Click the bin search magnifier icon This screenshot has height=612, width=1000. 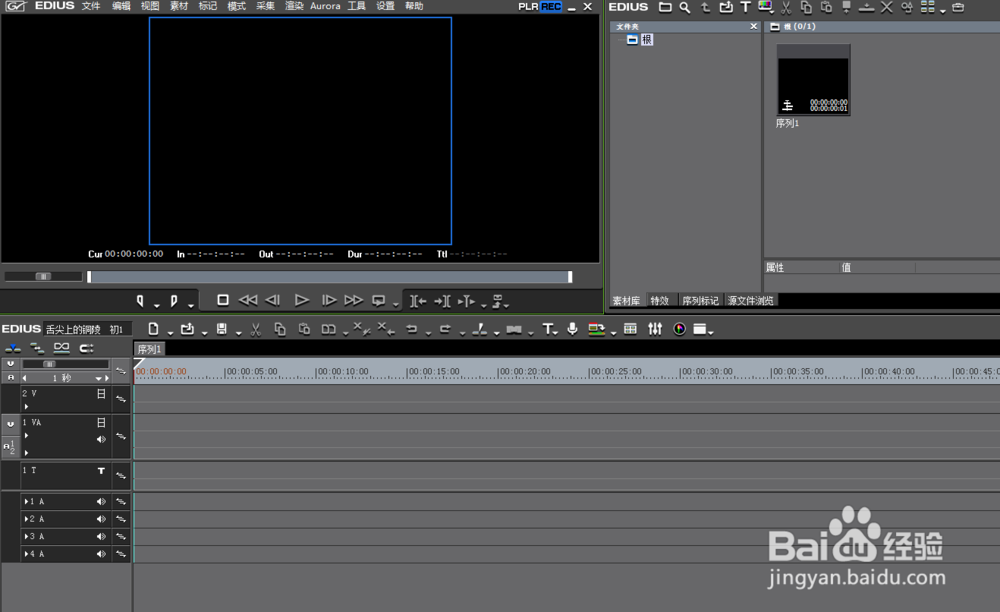(x=684, y=7)
